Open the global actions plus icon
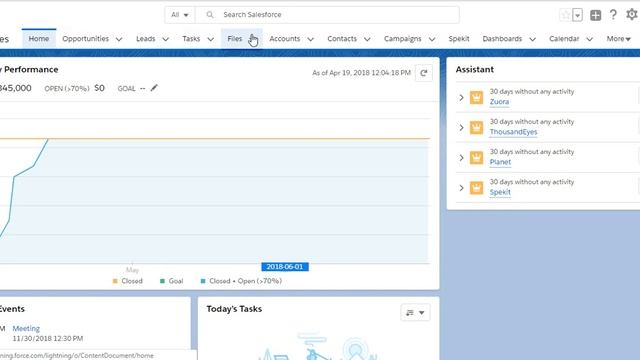The height and width of the screenshot is (360, 640). (x=596, y=15)
